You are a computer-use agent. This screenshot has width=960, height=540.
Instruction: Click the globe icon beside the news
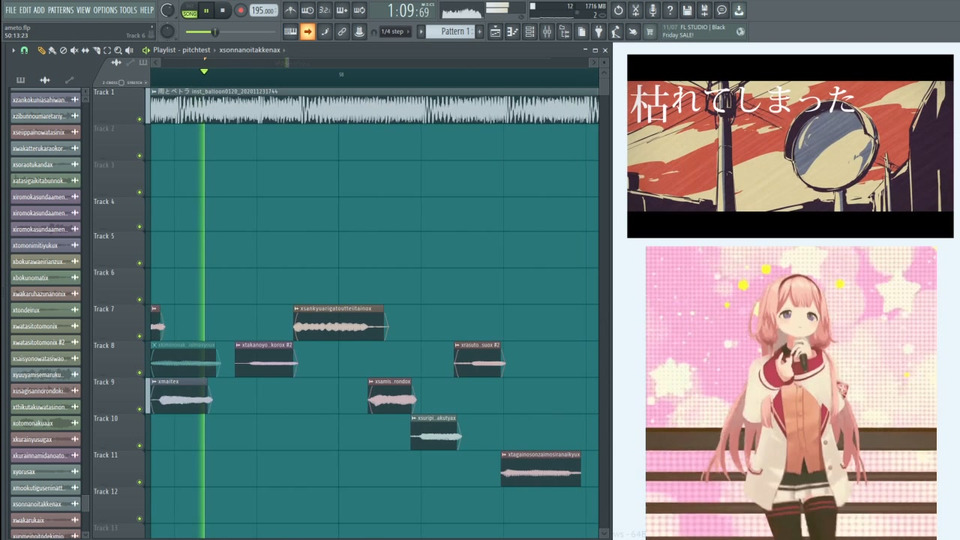tap(740, 31)
